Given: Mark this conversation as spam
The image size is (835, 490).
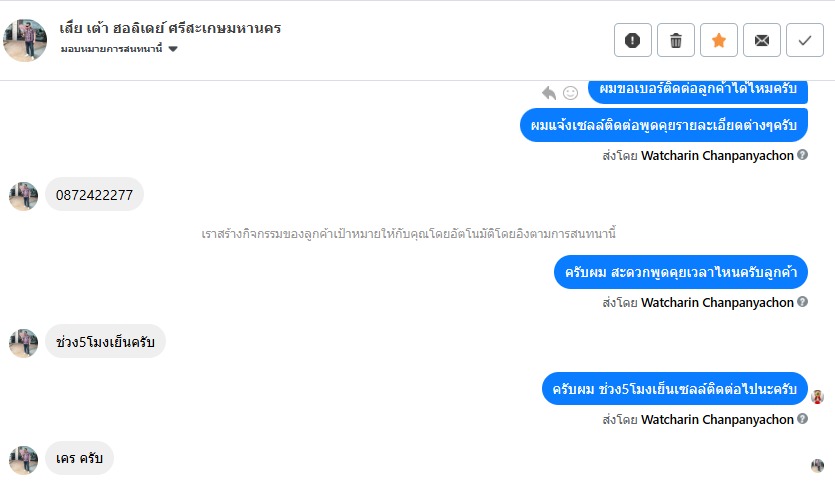Looking at the screenshot, I should [632, 40].
